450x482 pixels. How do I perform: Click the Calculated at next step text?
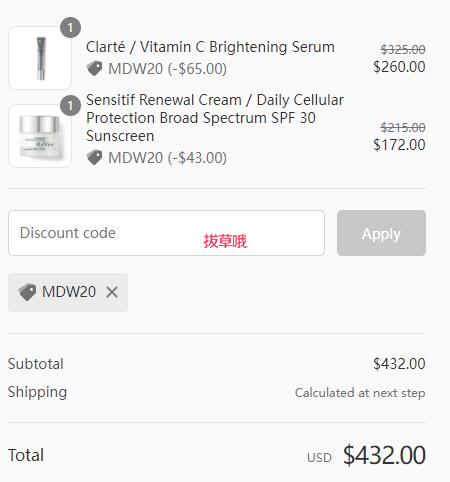coord(360,393)
